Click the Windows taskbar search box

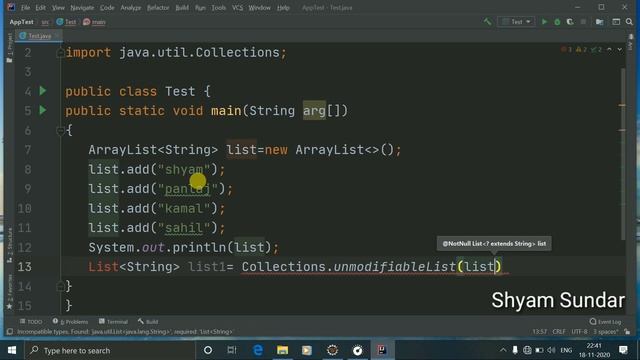110,350
